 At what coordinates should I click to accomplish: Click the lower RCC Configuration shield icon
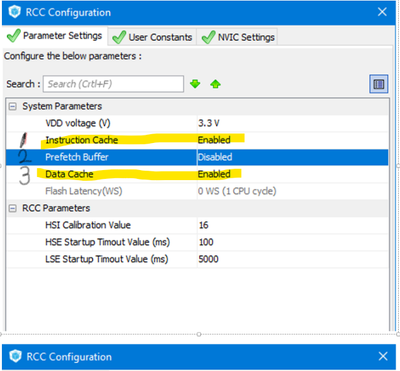15,356
